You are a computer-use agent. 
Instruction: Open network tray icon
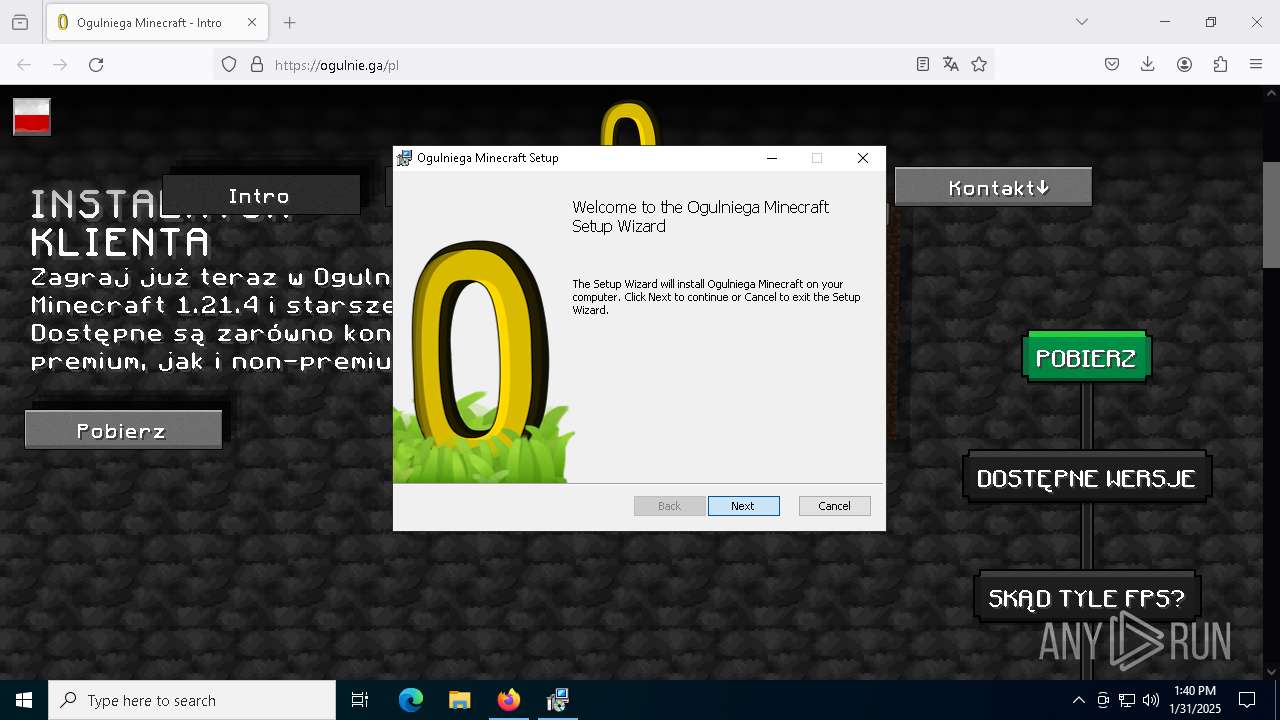[x=1127, y=700]
